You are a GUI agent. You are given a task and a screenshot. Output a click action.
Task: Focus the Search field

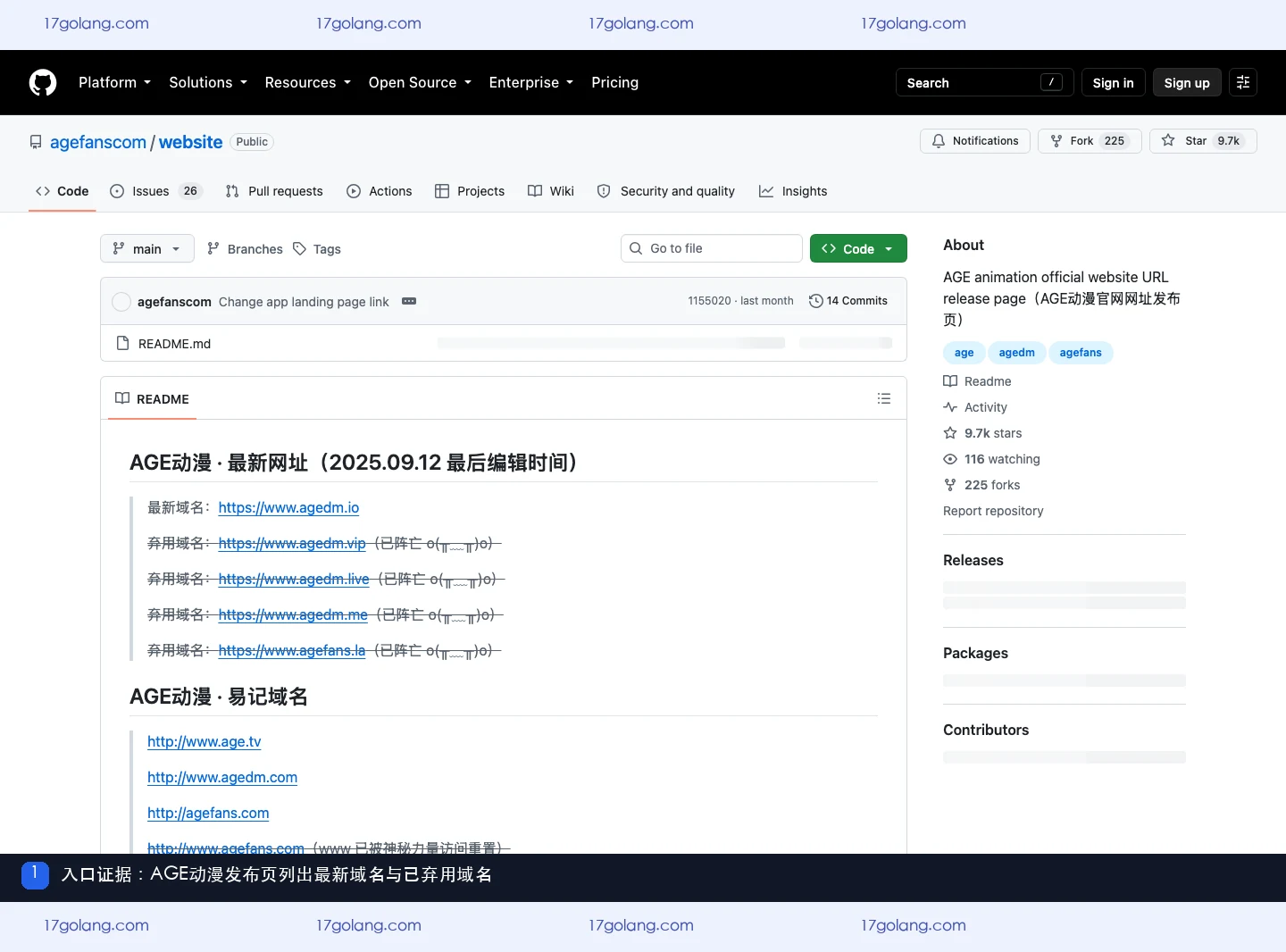pyautogui.click(x=985, y=82)
